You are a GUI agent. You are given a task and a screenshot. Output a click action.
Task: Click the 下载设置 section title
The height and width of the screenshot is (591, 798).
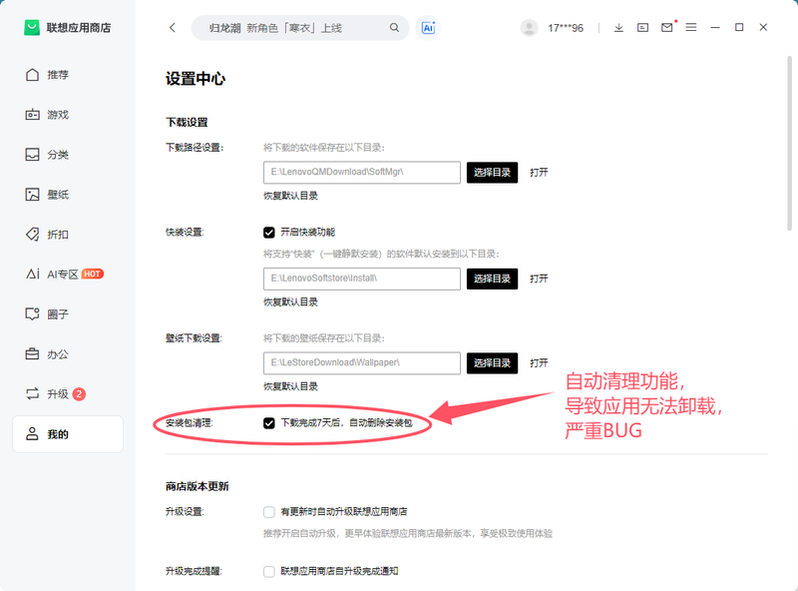click(x=187, y=122)
